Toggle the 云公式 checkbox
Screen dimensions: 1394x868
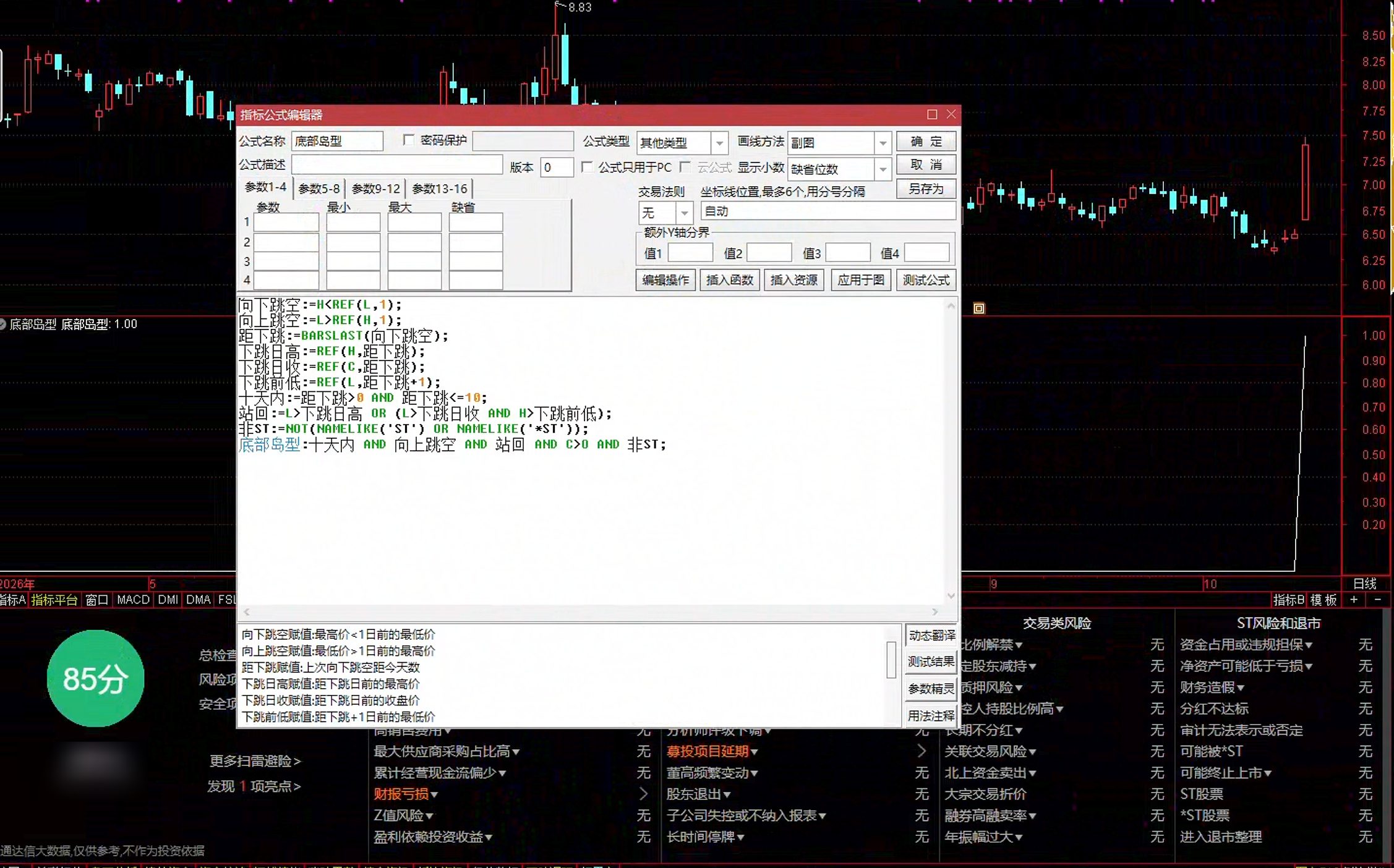click(685, 167)
